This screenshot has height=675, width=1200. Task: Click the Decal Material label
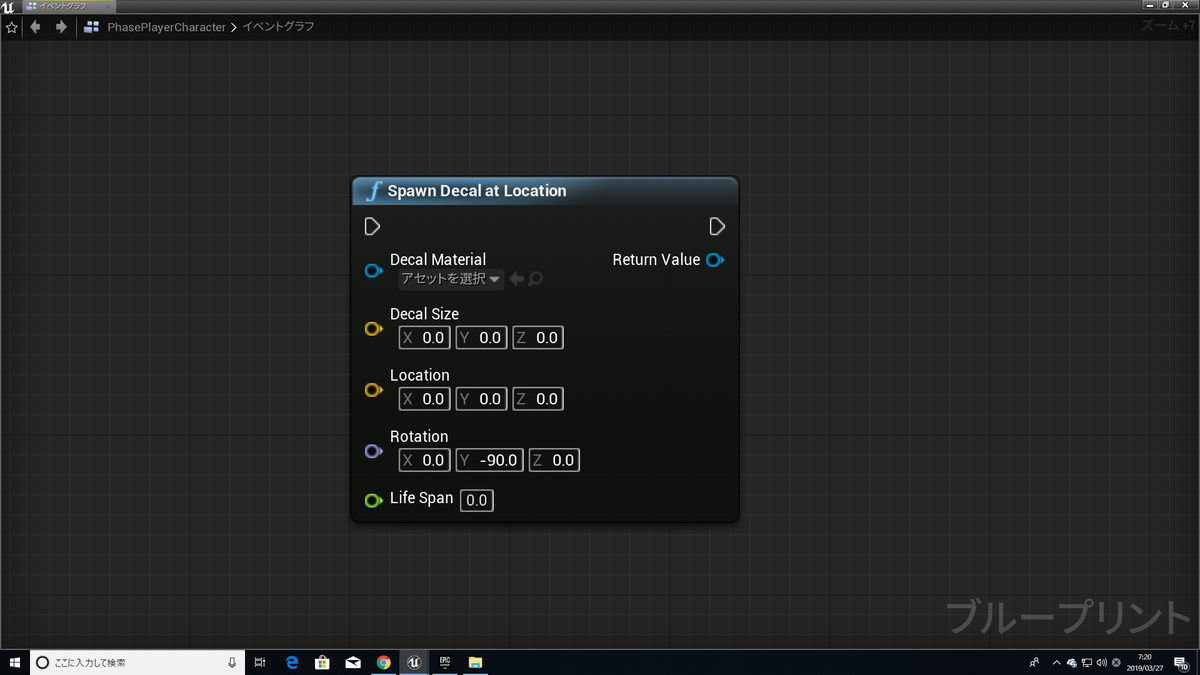click(x=438, y=260)
